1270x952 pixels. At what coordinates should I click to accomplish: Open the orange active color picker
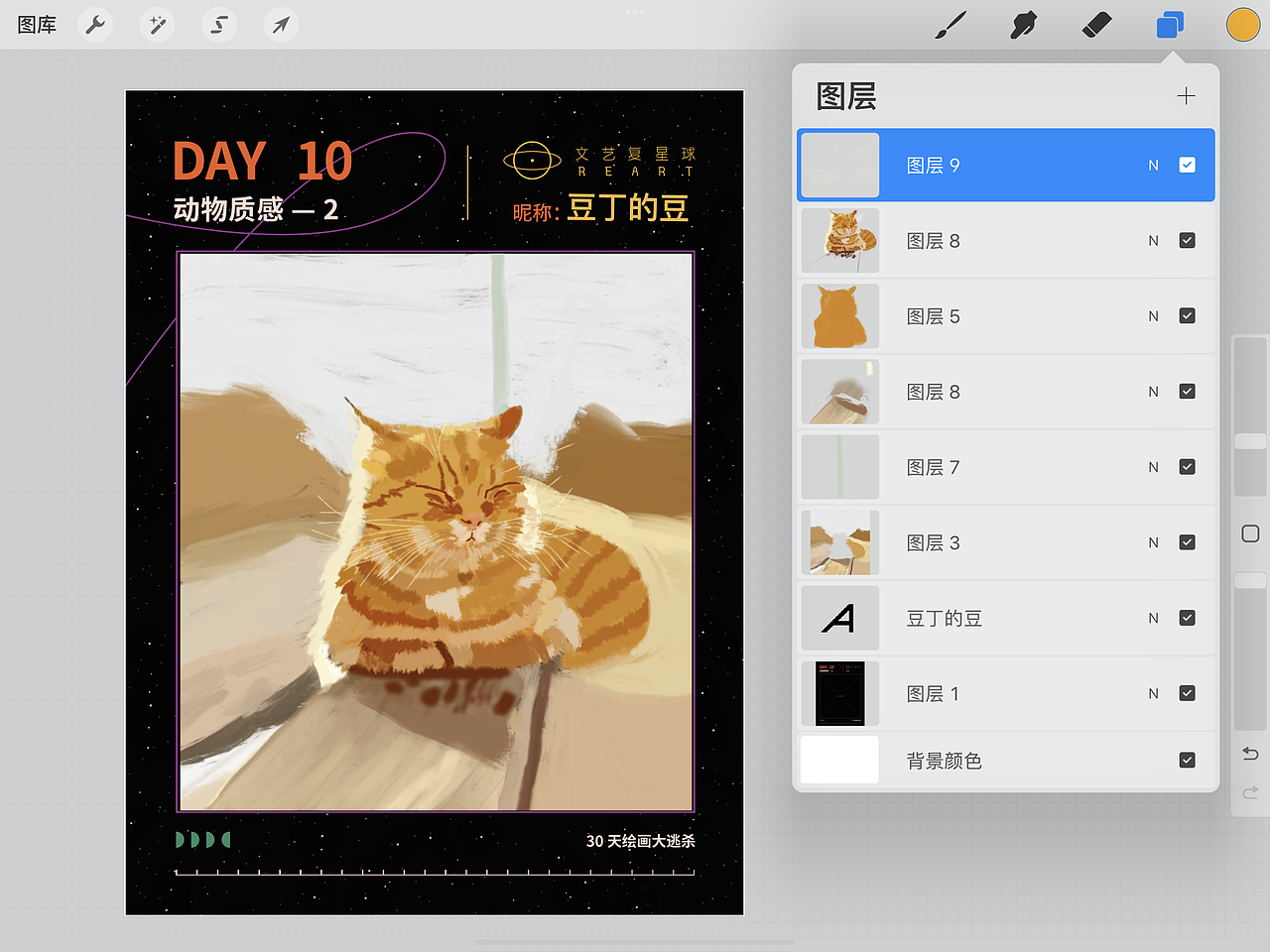point(1243,25)
